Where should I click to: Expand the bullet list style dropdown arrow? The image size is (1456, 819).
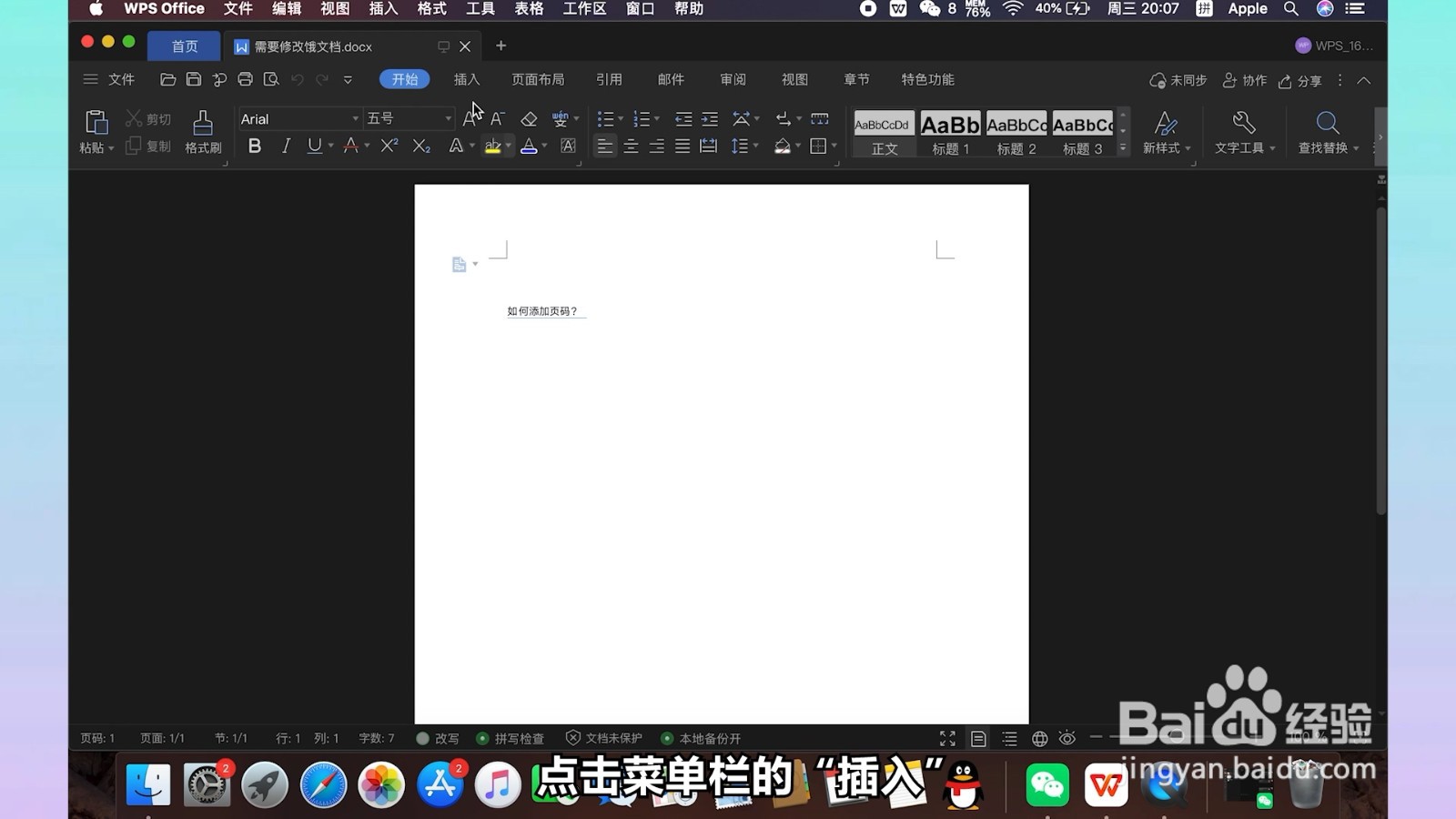621,119
